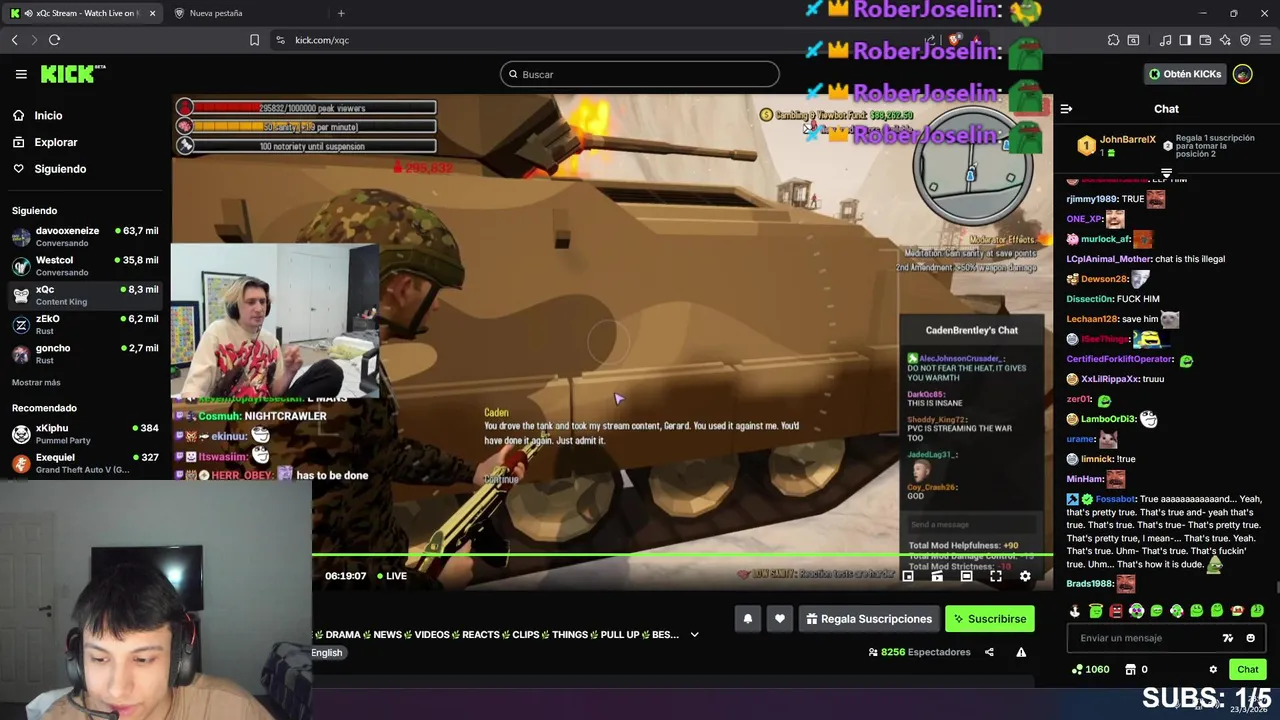
Task: Open the Brave playlist music icon
Action: point(1166,40)
